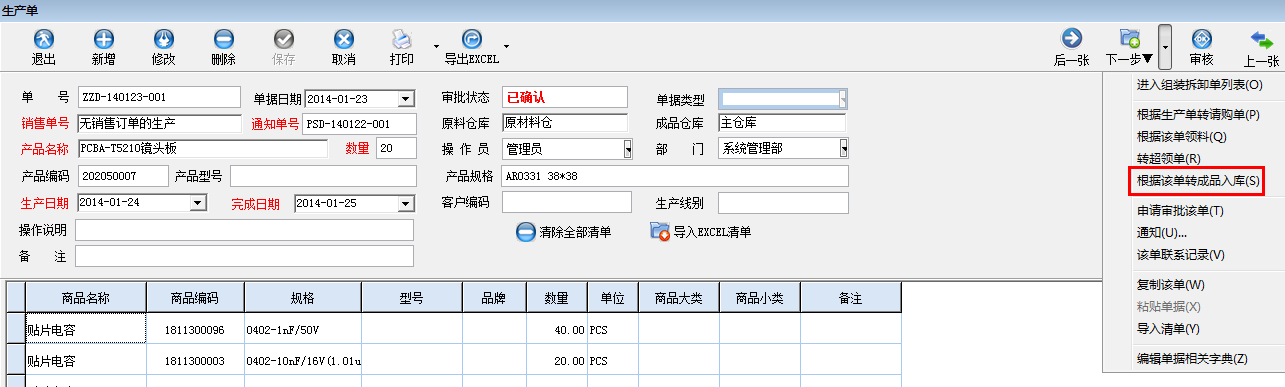Click the 数量 input field
The image size is (1285, 387).
pos(396,149)
